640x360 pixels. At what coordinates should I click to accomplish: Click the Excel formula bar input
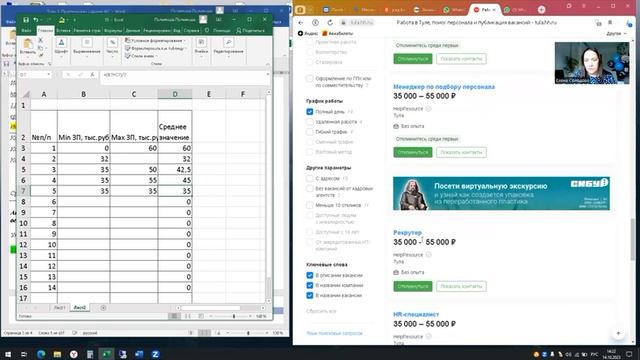coord(182,75)
